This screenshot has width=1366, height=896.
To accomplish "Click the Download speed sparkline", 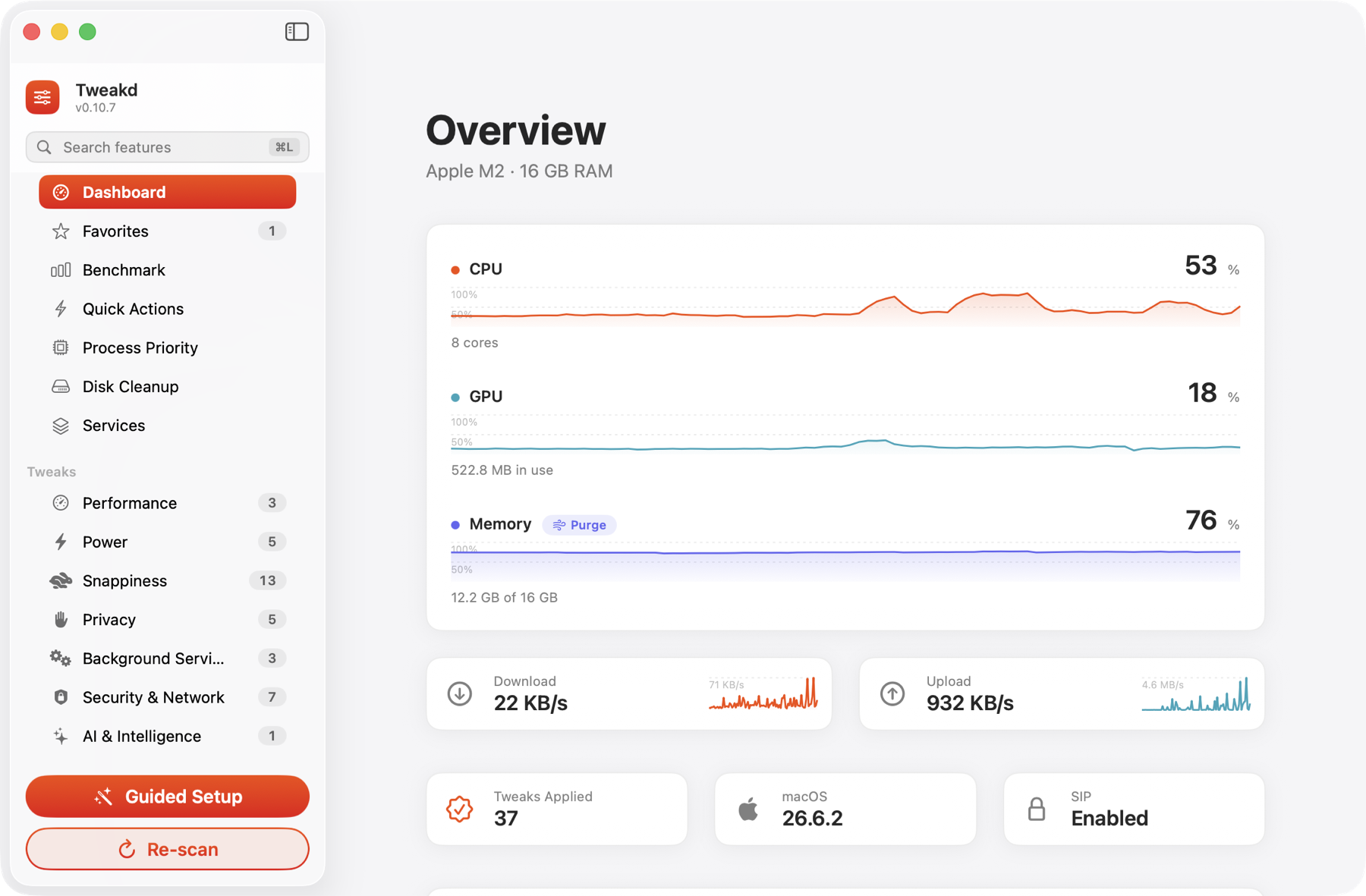I will [x=763, y=693].
